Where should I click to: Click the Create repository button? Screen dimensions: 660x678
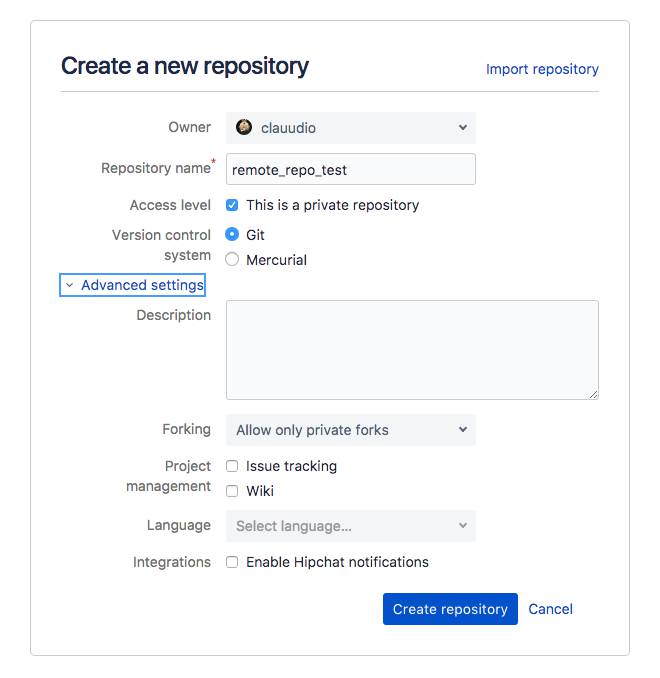[450, 609]
